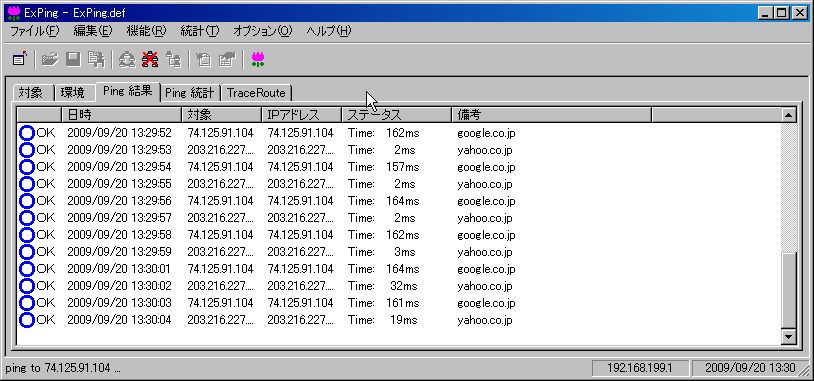Select the 2009/09/20 13:30:03 date cell
The height and width of the screenshot is (381, 814).
[119, 303]
